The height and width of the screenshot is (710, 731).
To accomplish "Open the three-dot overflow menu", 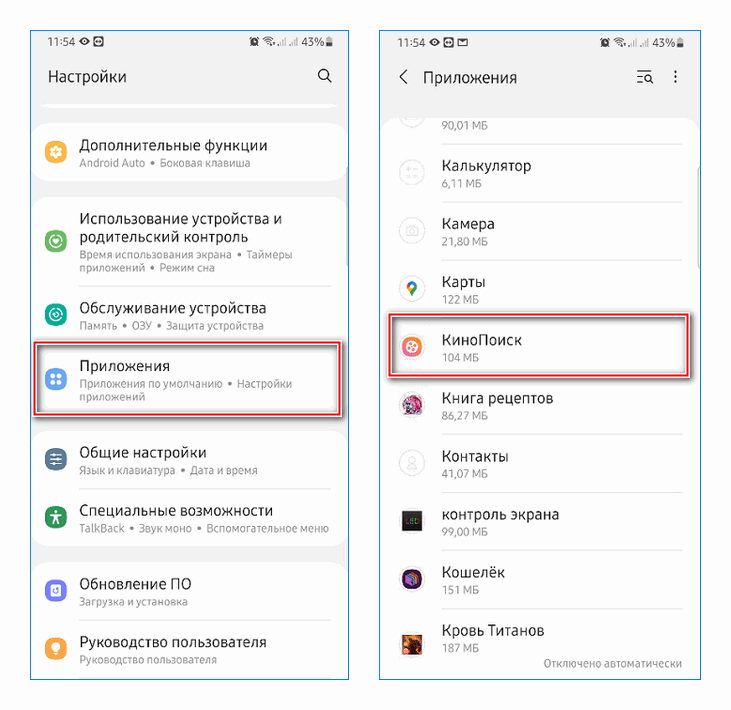I will pyautogui.click(x=675, y=77).
